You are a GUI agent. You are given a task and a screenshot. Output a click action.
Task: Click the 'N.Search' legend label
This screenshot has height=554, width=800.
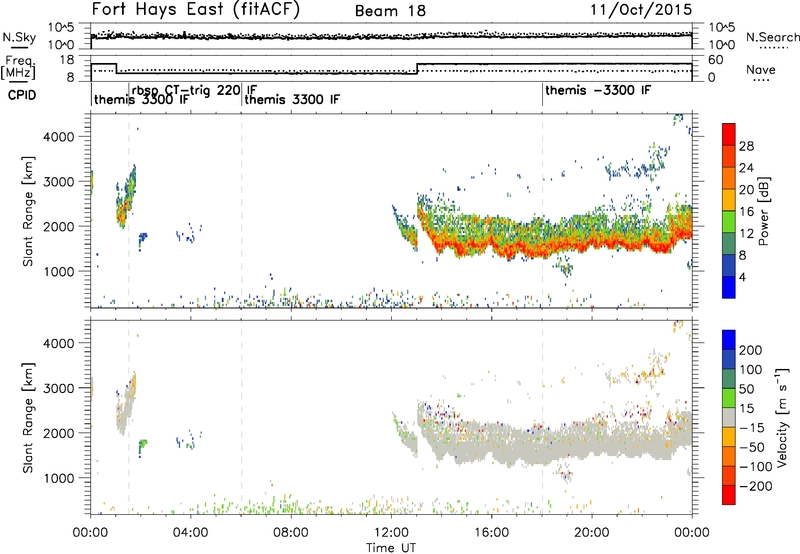click(772, 37)
